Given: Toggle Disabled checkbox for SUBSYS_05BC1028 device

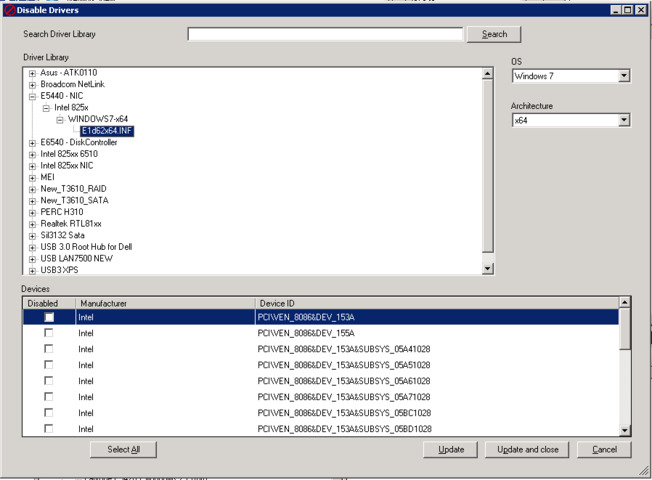Looking at the screenshot, I should pos(49,413).
